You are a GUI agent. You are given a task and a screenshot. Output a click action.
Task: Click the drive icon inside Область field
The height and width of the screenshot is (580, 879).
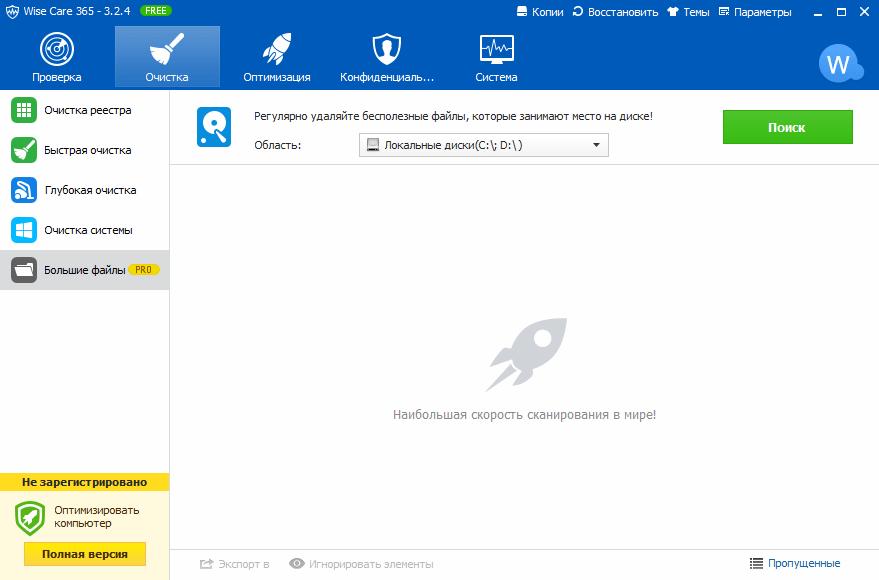click(373, 145)
